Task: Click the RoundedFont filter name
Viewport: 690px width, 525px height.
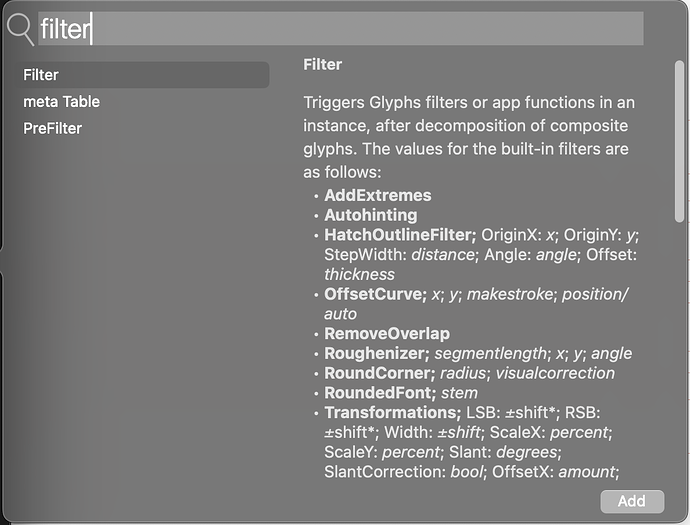Action: point(380,392)
